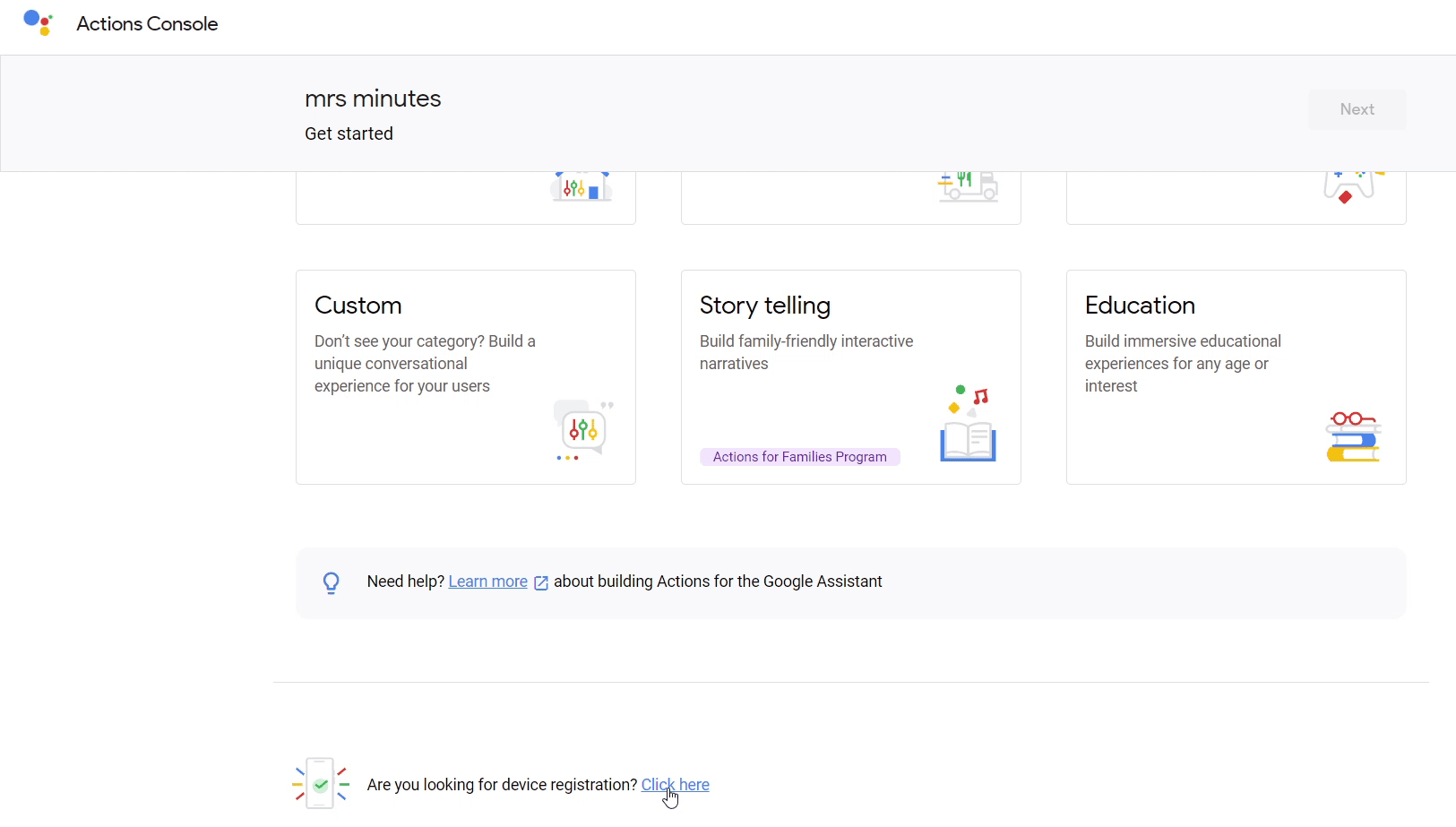Select the Custom card's chat mixer icon
1456x827 pixels.
point(582,430)
